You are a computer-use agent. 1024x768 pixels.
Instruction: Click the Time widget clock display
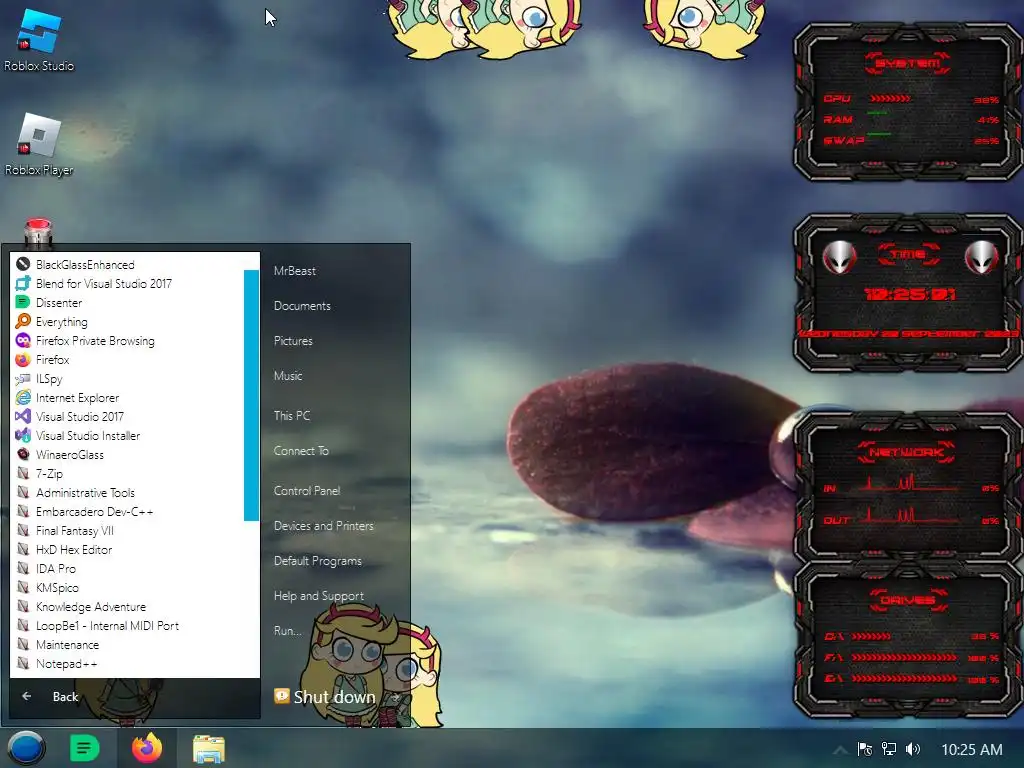(910, 295)
